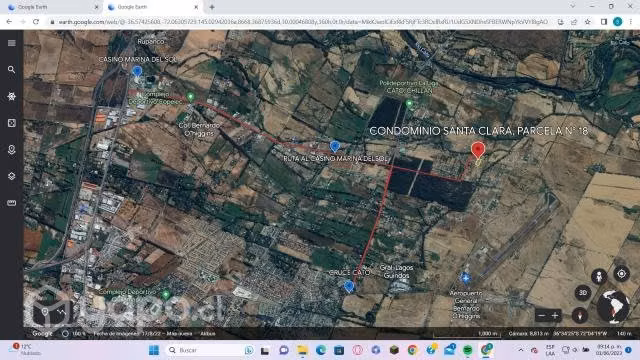Click the Aeropuerto General Bernardo O'Higgins marker
Screen dimensions: 640x360
coord(465,278)
